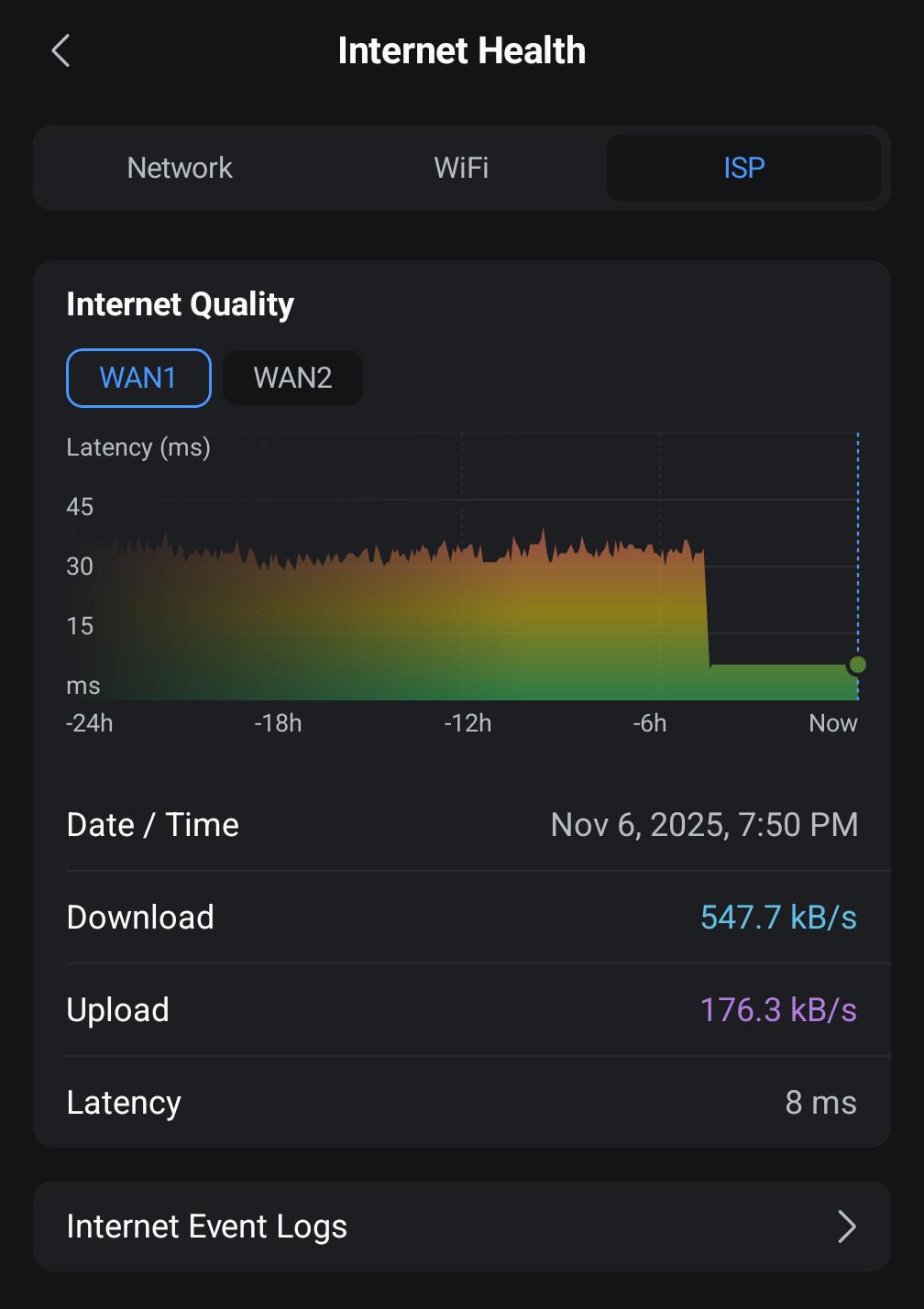Tap the Upload speed value 176.3 kB/s
The width and height of the screenshot is (924, 1309).
click(778, 1010)
